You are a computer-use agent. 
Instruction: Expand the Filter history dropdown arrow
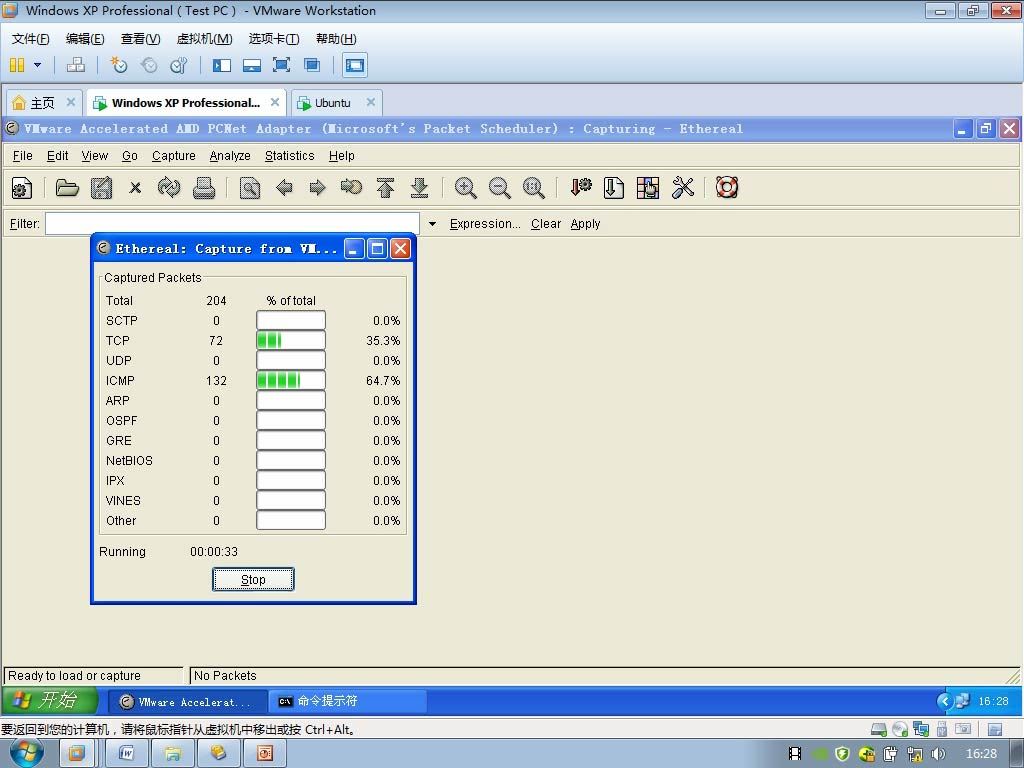[432, 224]
